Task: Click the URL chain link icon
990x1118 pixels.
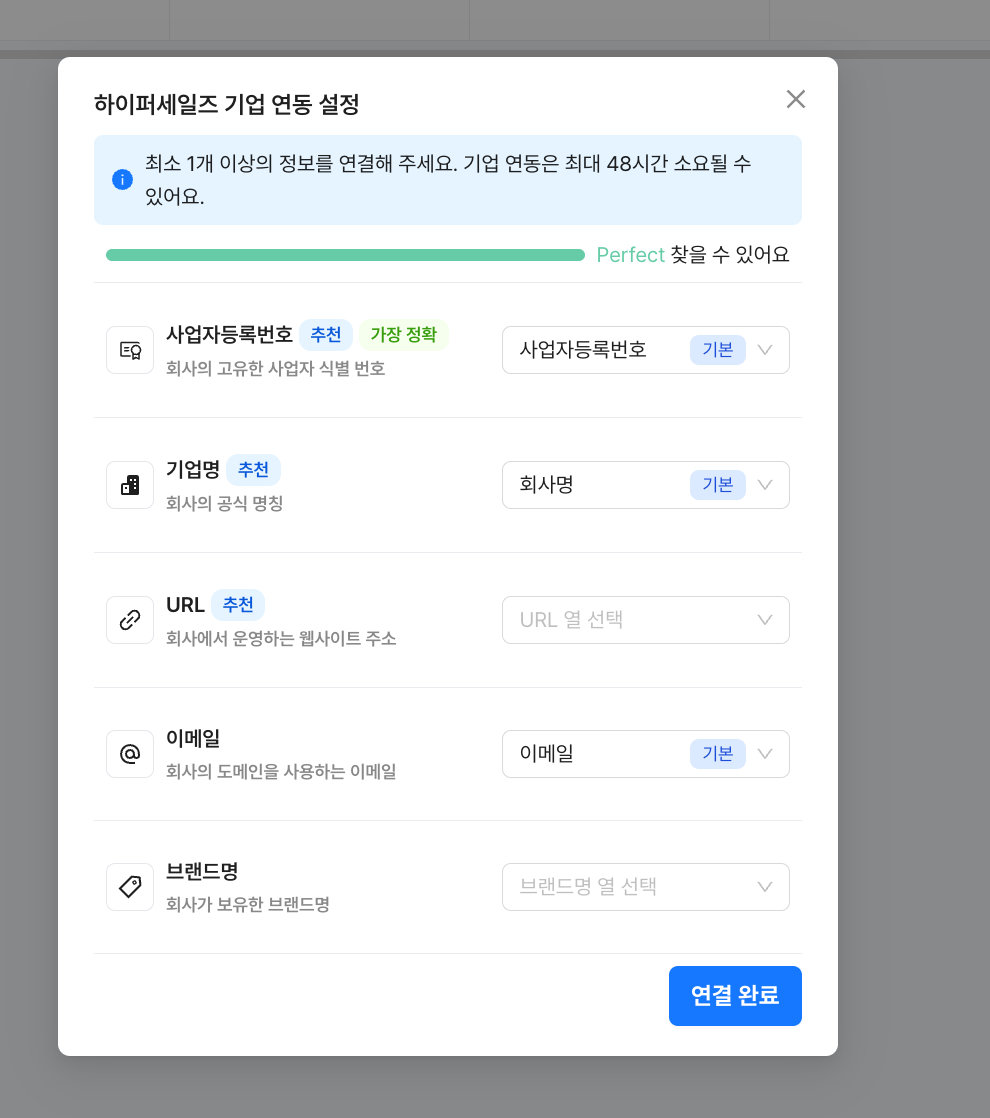Action: [130, 620]
